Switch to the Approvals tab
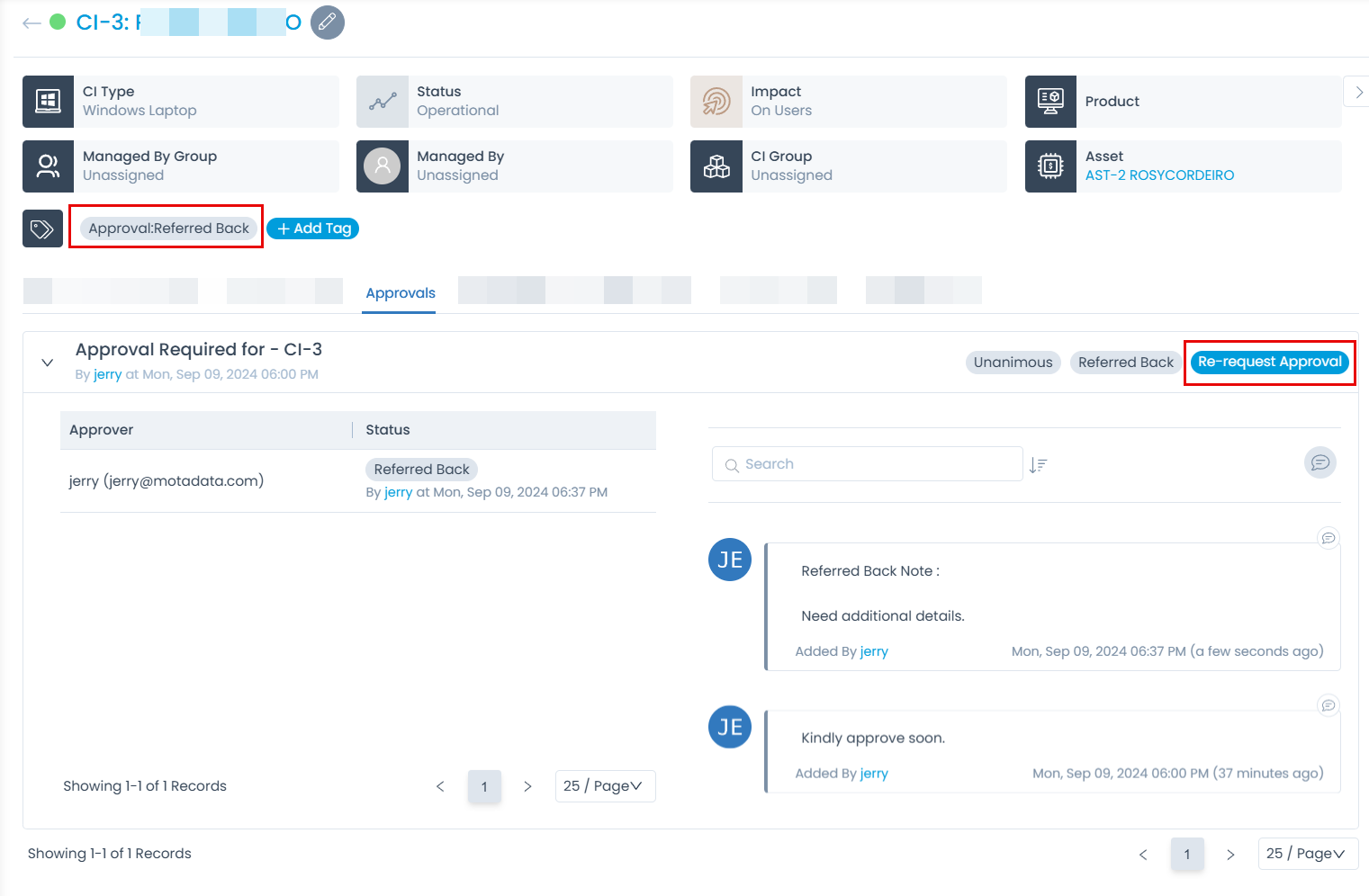This screenshot has width=1369, height=896. coord(400,293)
